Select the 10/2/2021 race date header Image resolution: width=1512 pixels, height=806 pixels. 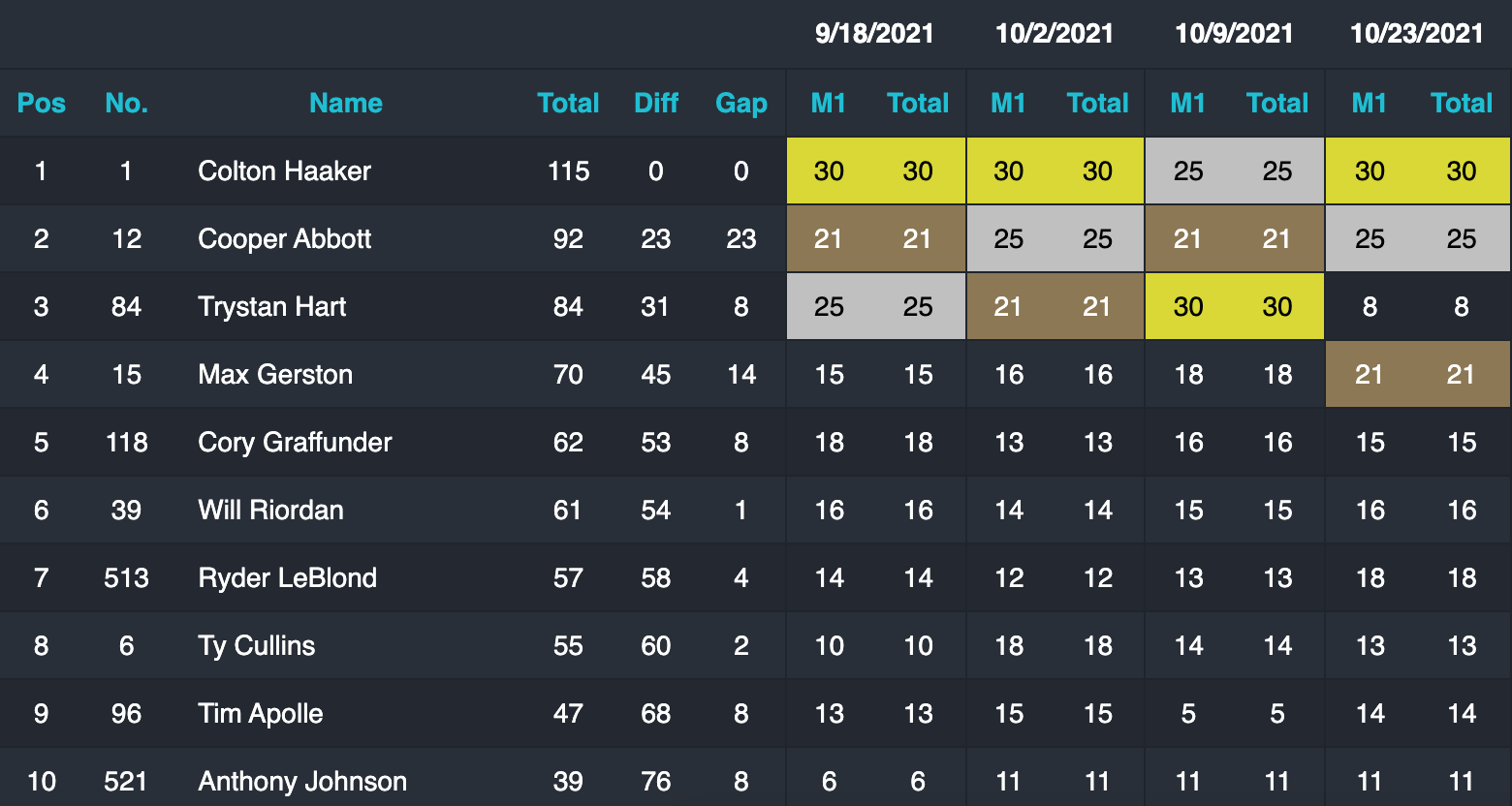click(x=1055, y=34)
